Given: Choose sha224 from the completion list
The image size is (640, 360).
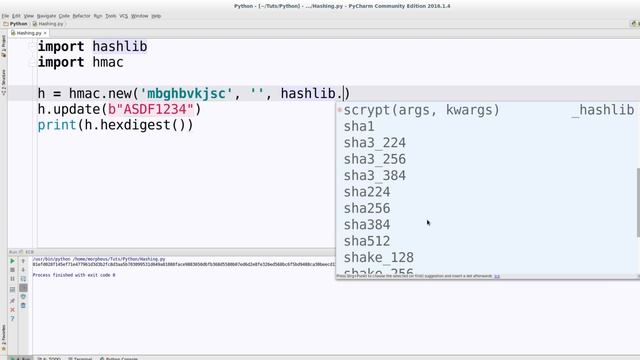Looking at the screenshot, I should point(486,192).
